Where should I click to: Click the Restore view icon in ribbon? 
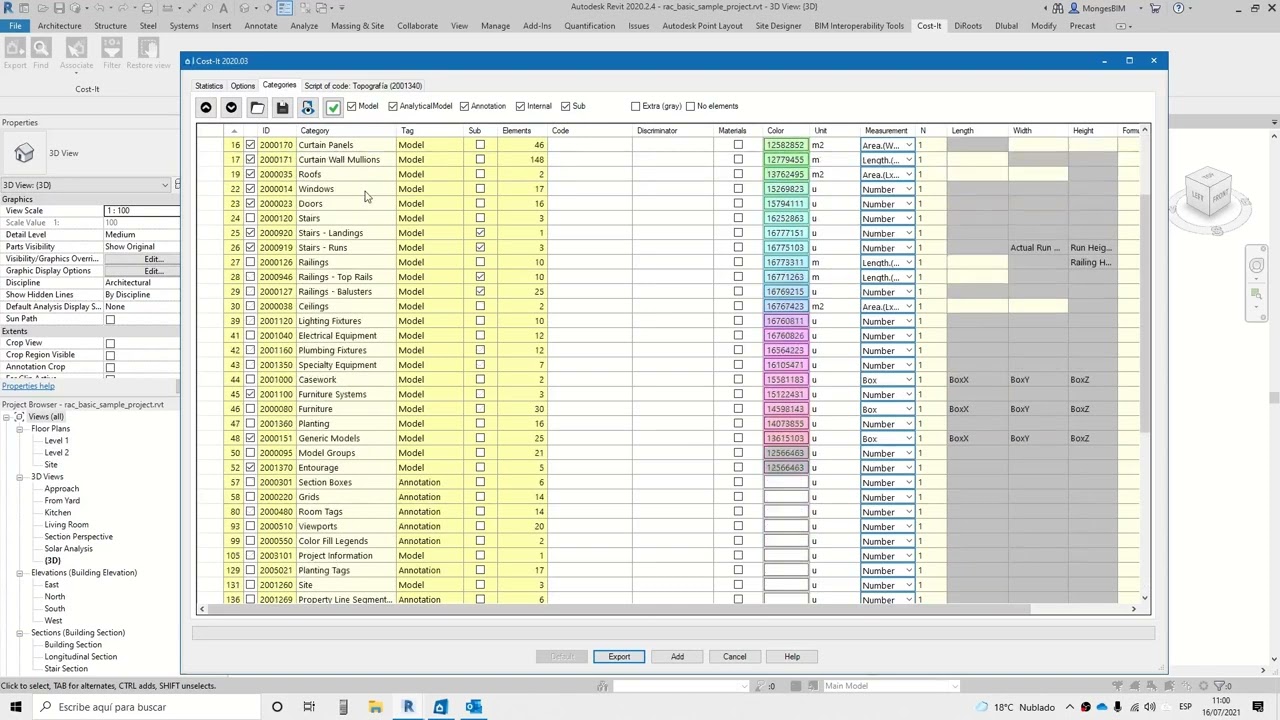(x=148, y=48)
